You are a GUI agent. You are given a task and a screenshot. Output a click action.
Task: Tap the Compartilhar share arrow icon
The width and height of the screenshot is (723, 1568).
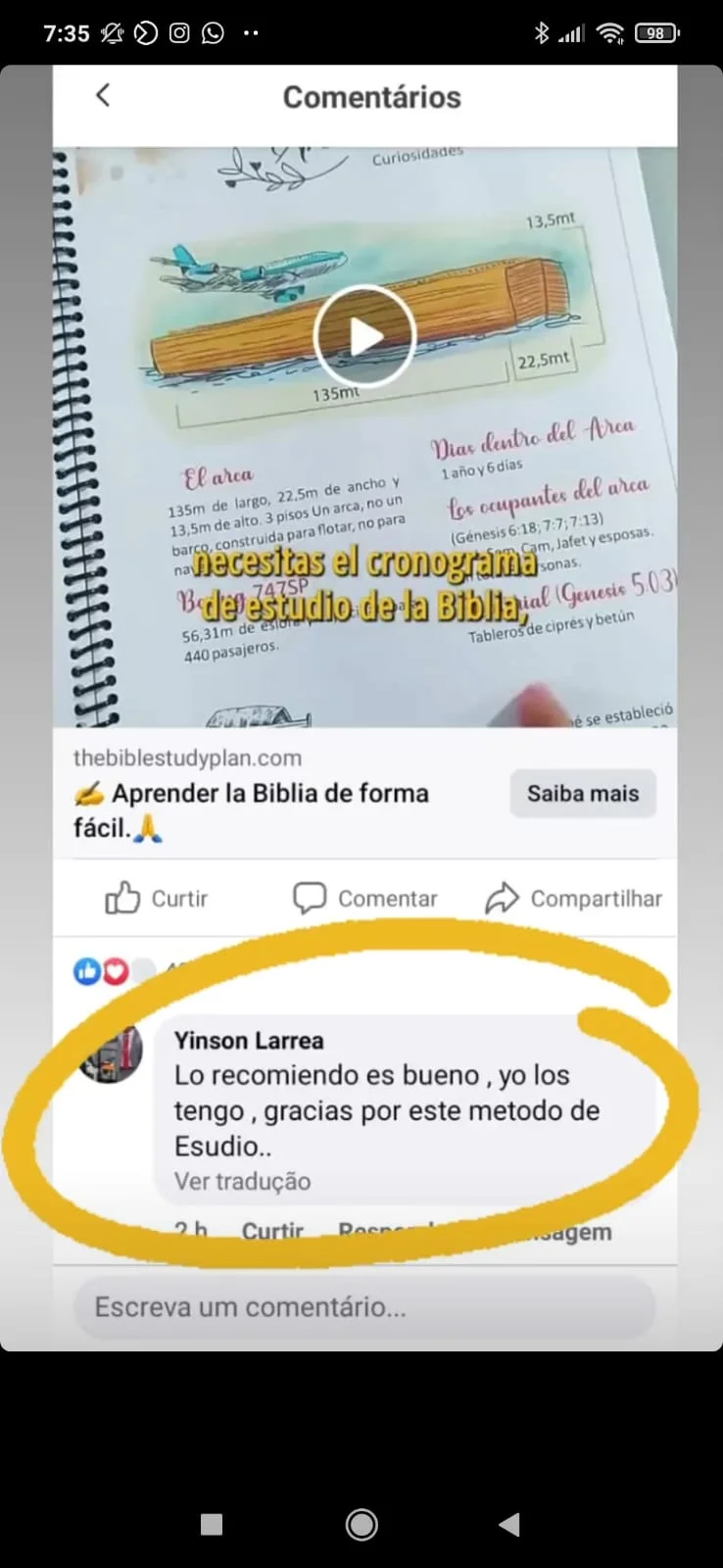pos(502,898)
